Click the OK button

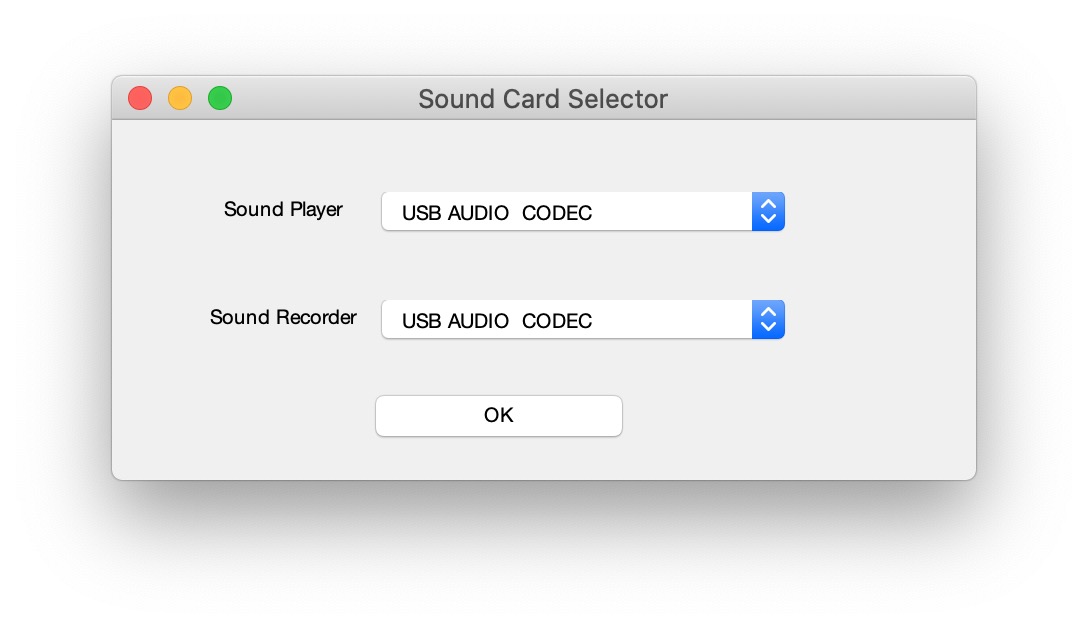point(498,416)
